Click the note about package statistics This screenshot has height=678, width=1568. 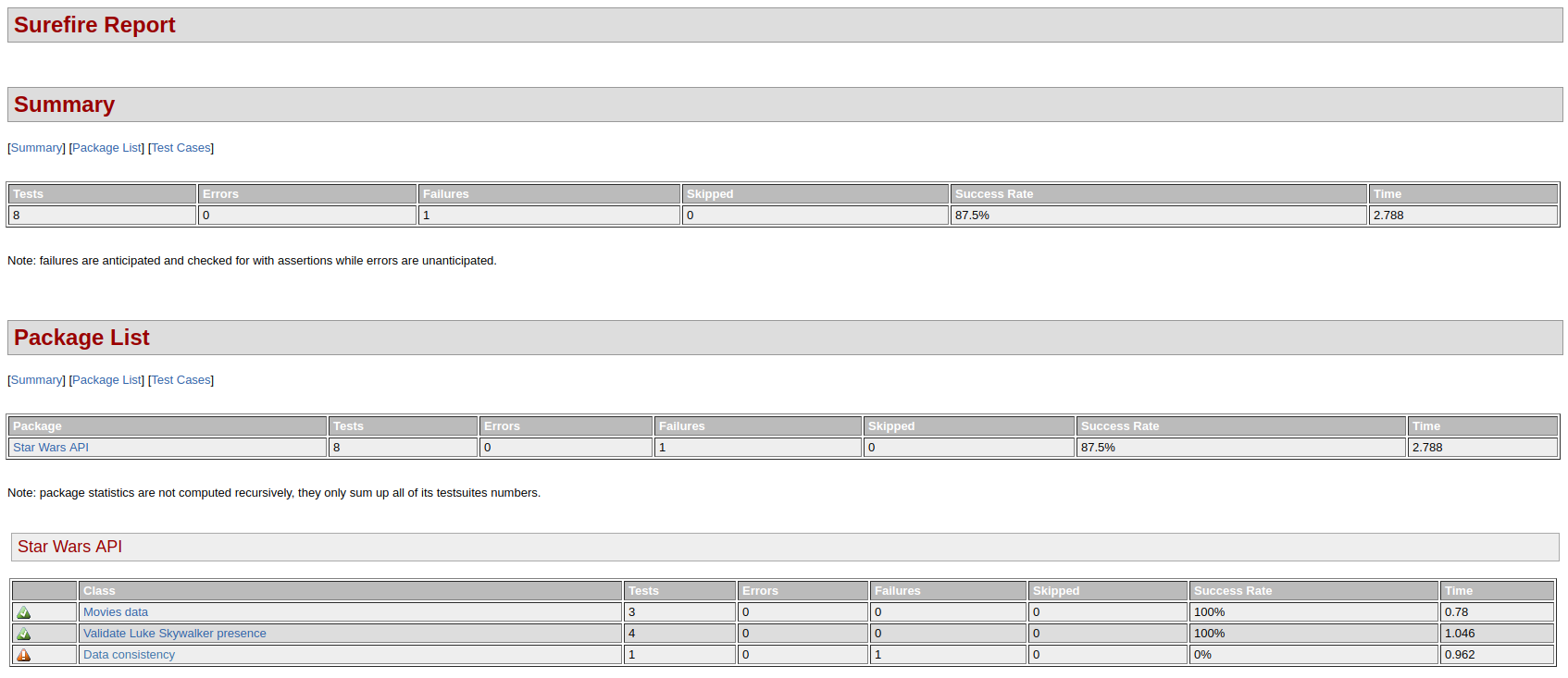coord(274,493)
